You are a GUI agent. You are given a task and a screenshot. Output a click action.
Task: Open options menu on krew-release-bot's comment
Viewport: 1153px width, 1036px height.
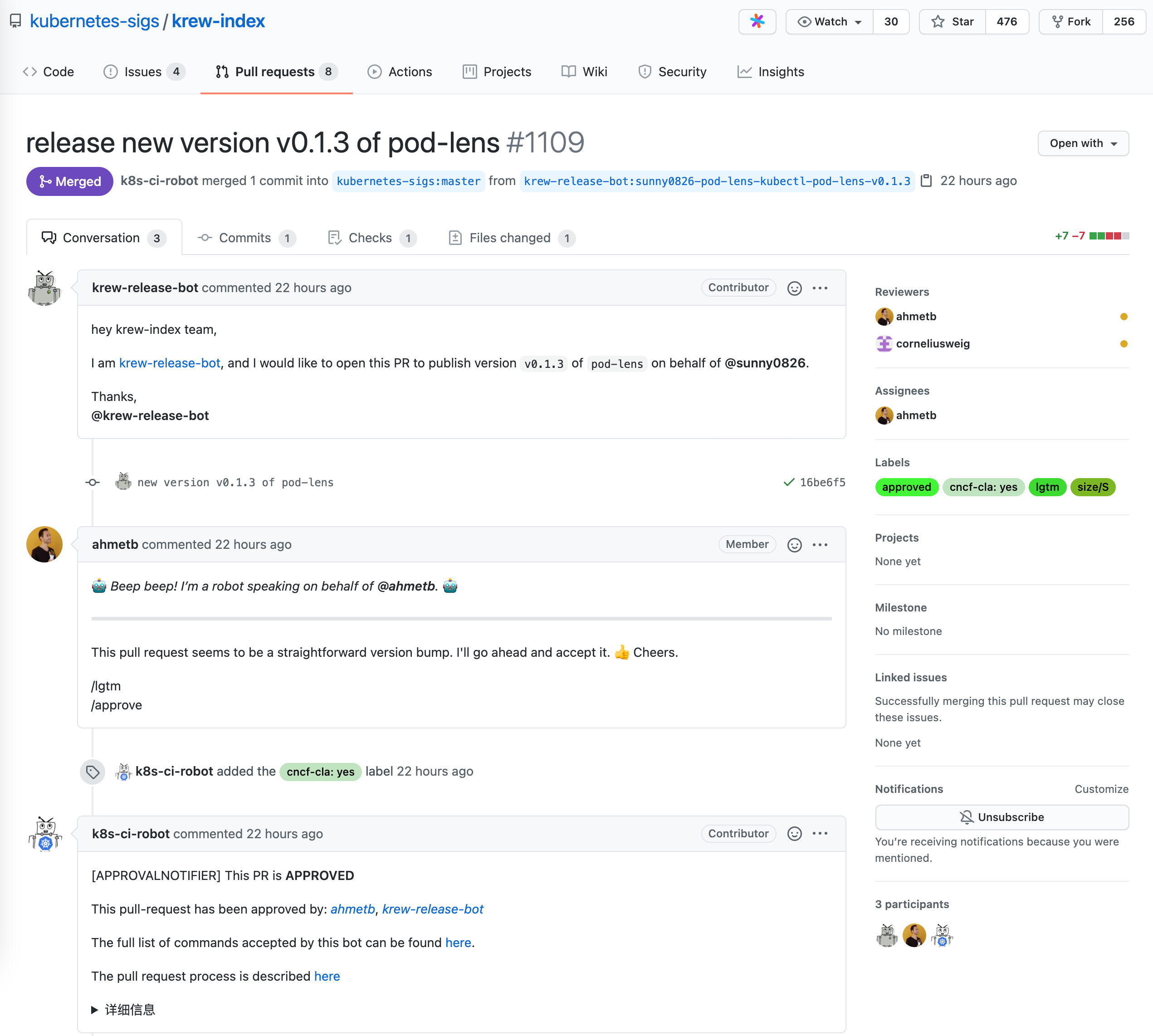tap(820, 288)
